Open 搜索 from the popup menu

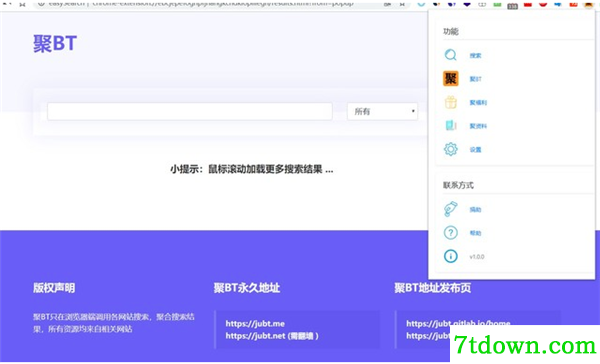pos(475,55)
